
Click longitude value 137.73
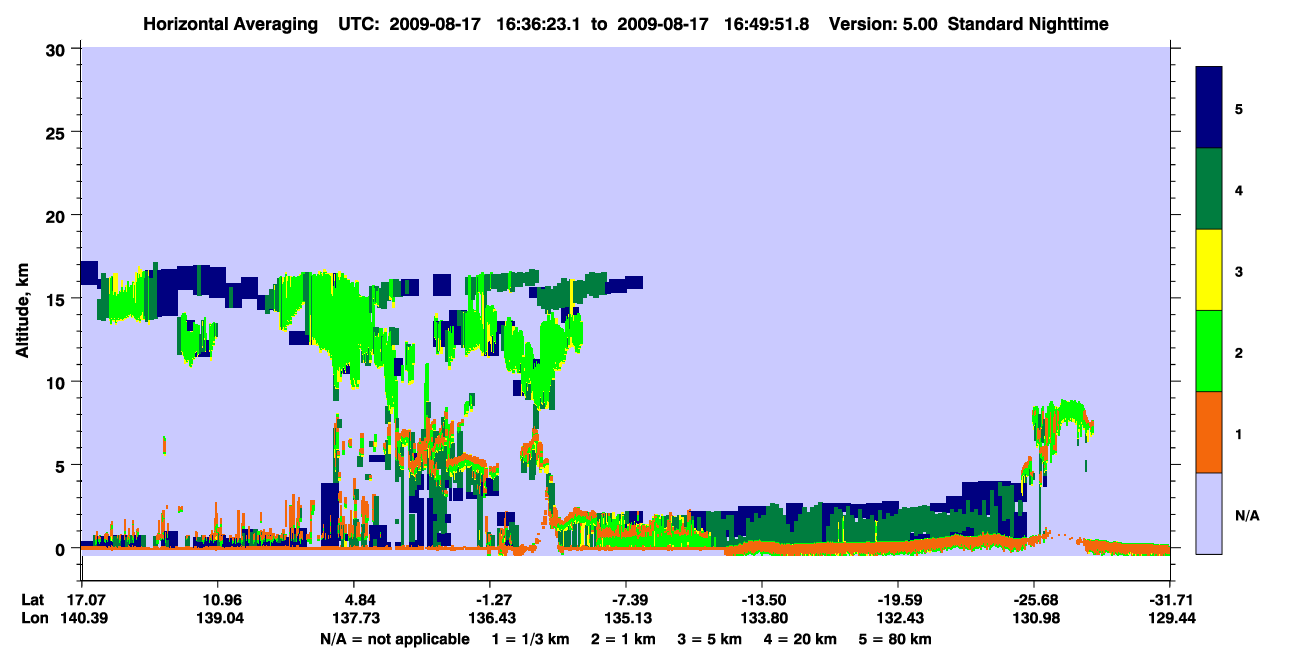tap(354, 618)
